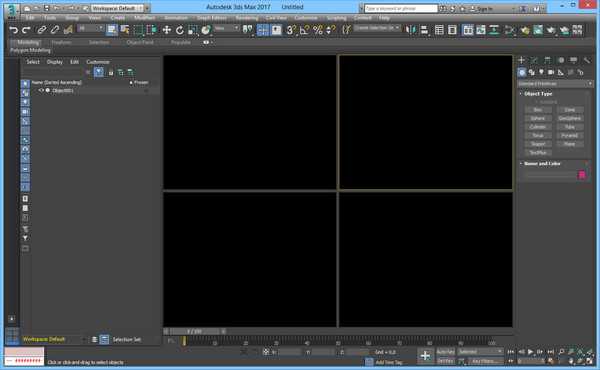The height and width of the screenshot is (370, 600).
Task: Open the Curve Editor from toolbar
Action: (x=481, y=30)
